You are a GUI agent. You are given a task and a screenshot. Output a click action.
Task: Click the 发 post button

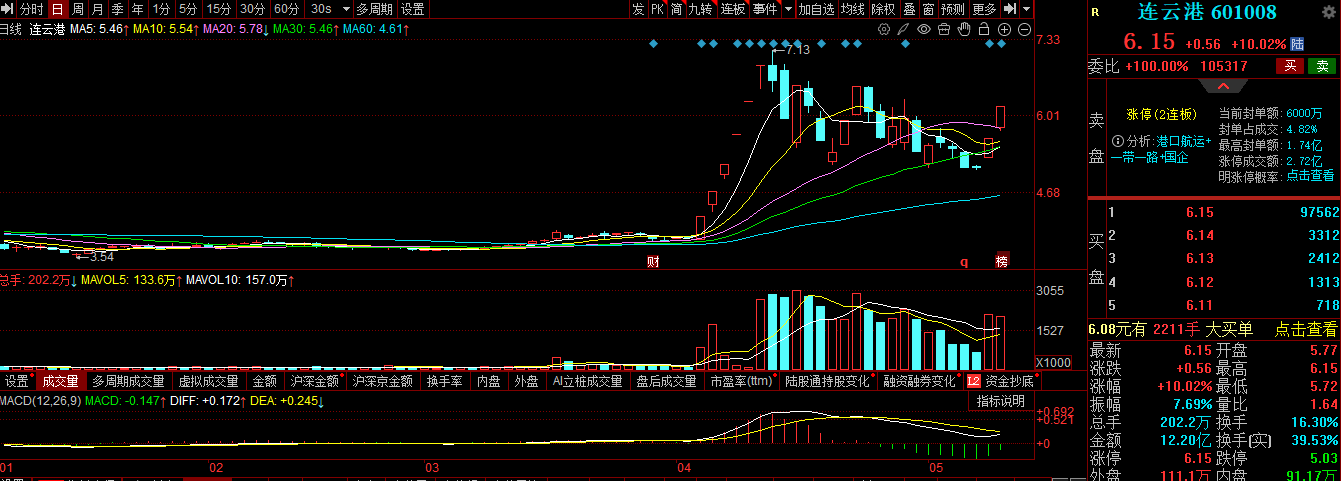[x=638, y=9]
